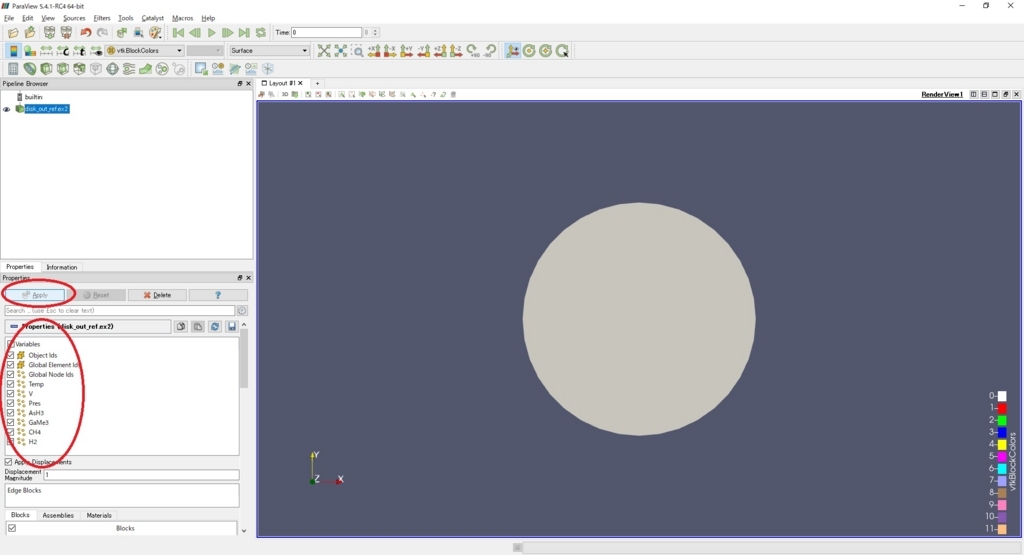Click the Connect to server icon
This screenshot has height=555, width=1024.
[50, 33]
